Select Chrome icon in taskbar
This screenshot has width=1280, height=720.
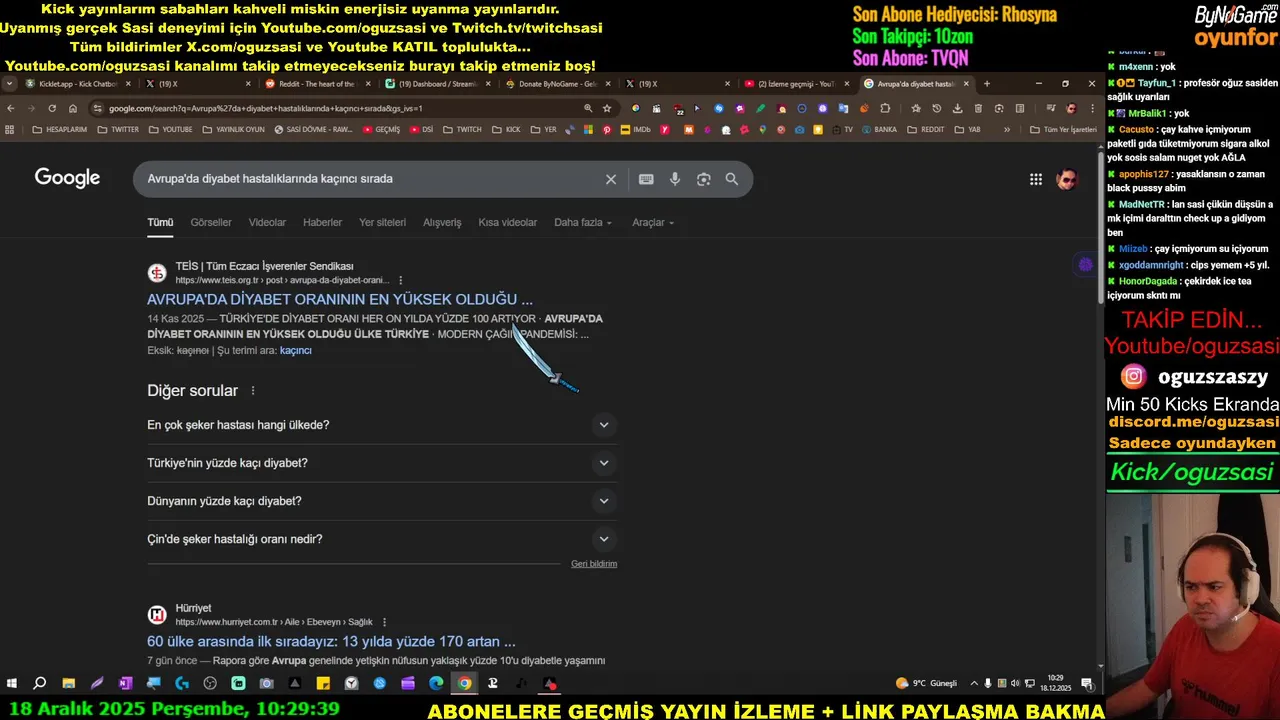coord(464,683)
